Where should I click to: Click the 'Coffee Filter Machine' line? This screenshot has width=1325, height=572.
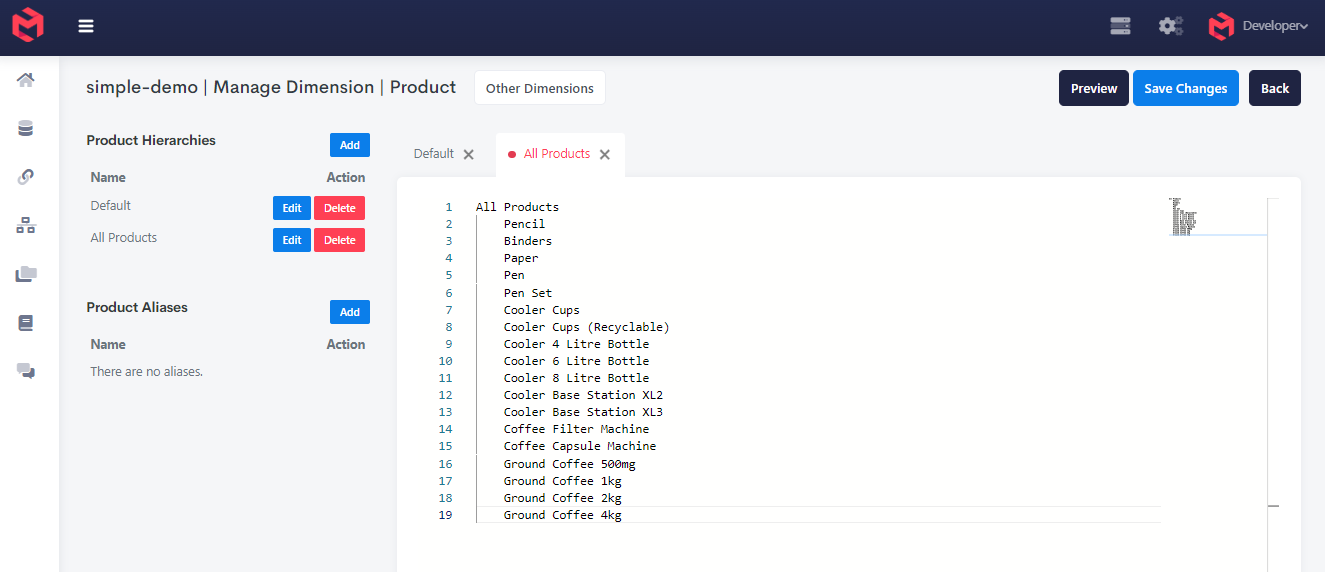point(576,429)
